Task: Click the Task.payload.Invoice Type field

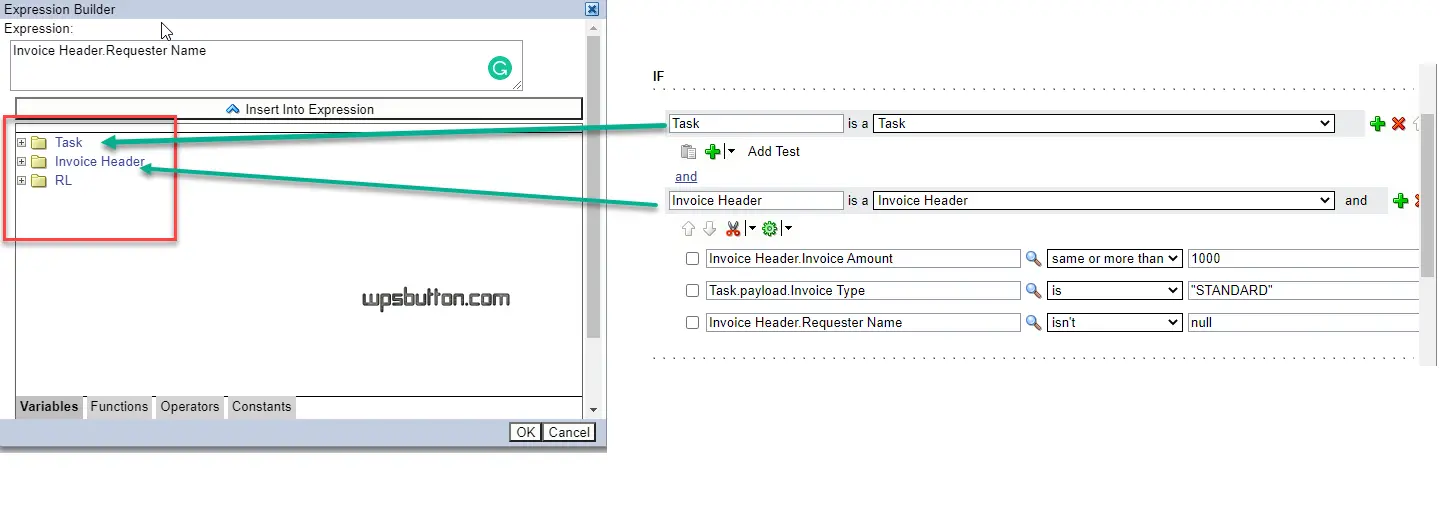Action: tap(863, 291)
